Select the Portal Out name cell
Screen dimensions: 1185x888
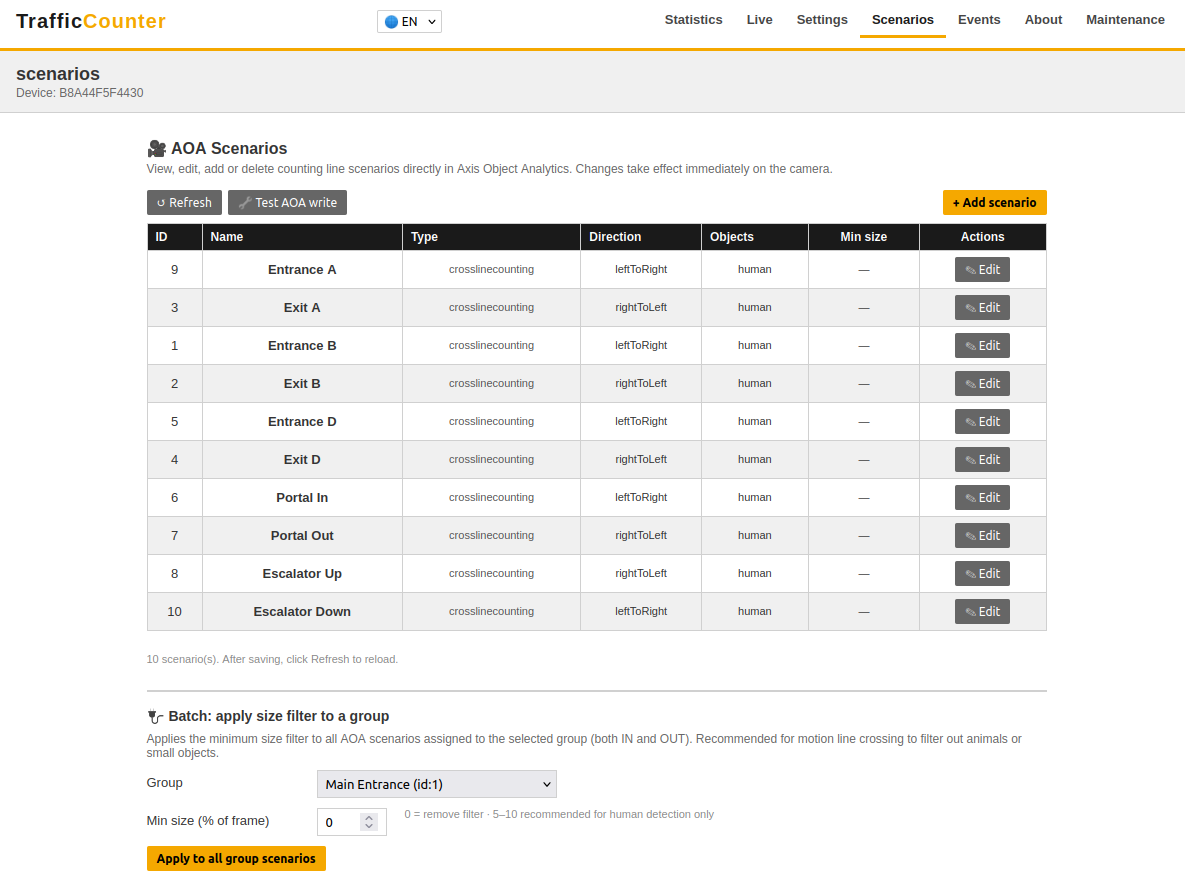(302, 536)
